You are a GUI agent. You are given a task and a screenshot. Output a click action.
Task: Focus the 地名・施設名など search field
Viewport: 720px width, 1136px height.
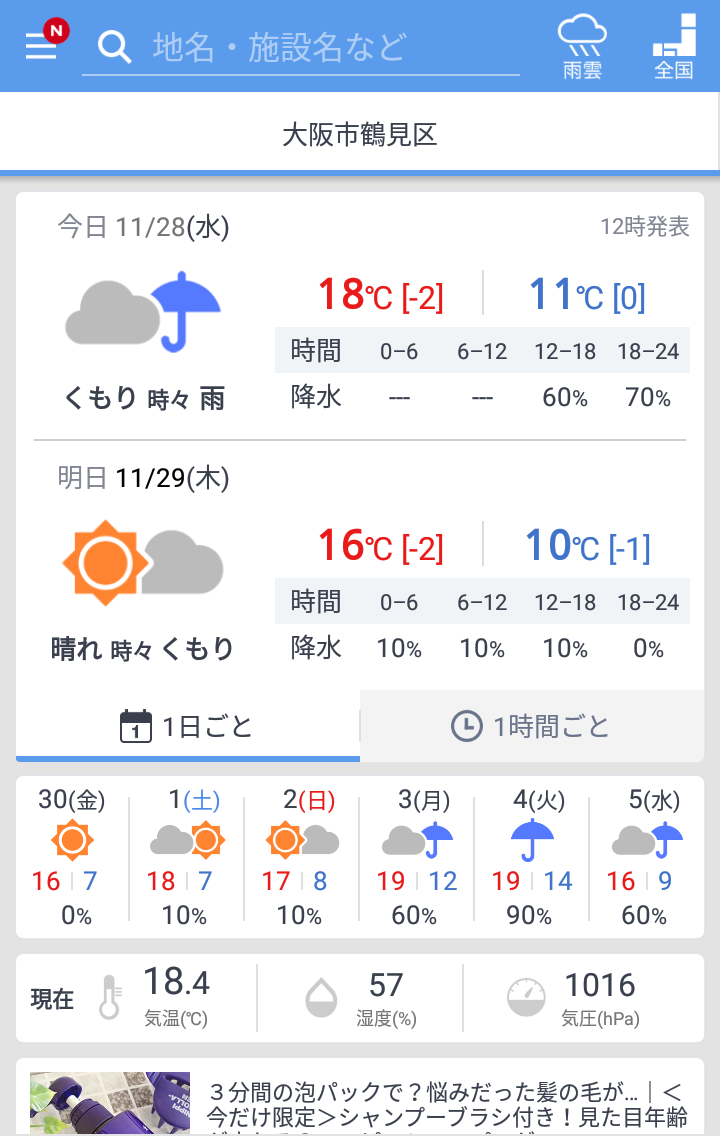301,48
